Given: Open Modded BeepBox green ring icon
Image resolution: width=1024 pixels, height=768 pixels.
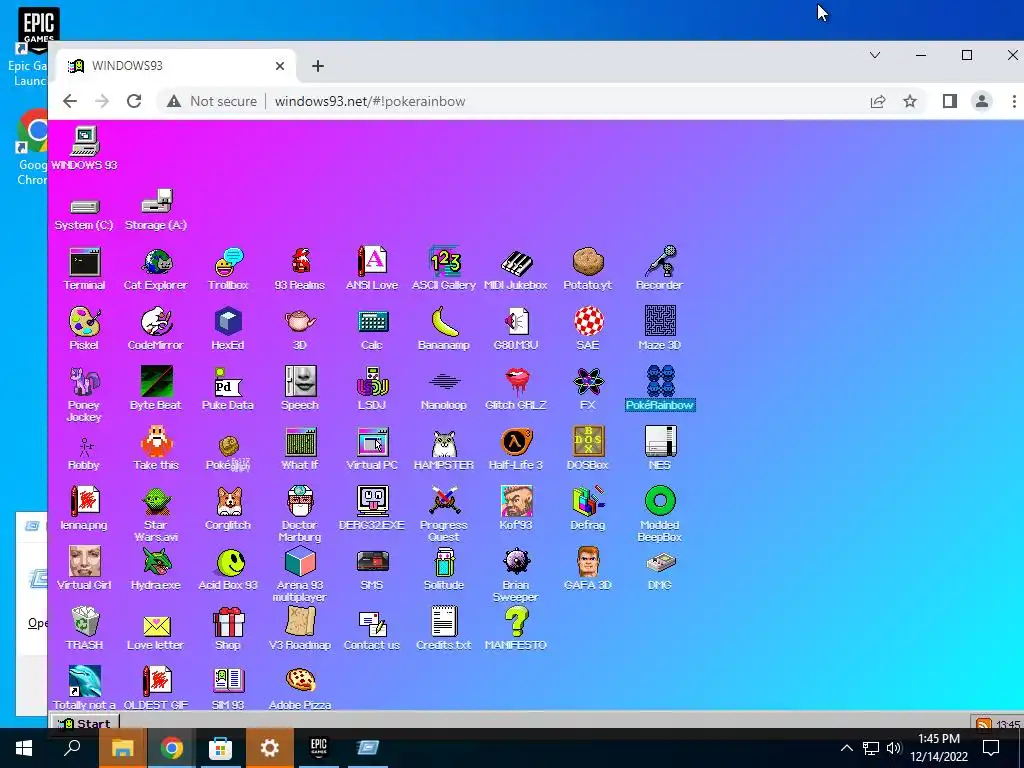Looking at the screenshot, I should click(660, 502).
